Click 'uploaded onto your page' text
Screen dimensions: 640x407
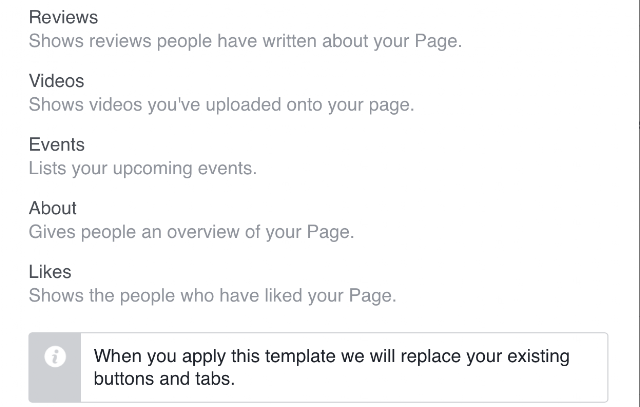coord(310,105)
